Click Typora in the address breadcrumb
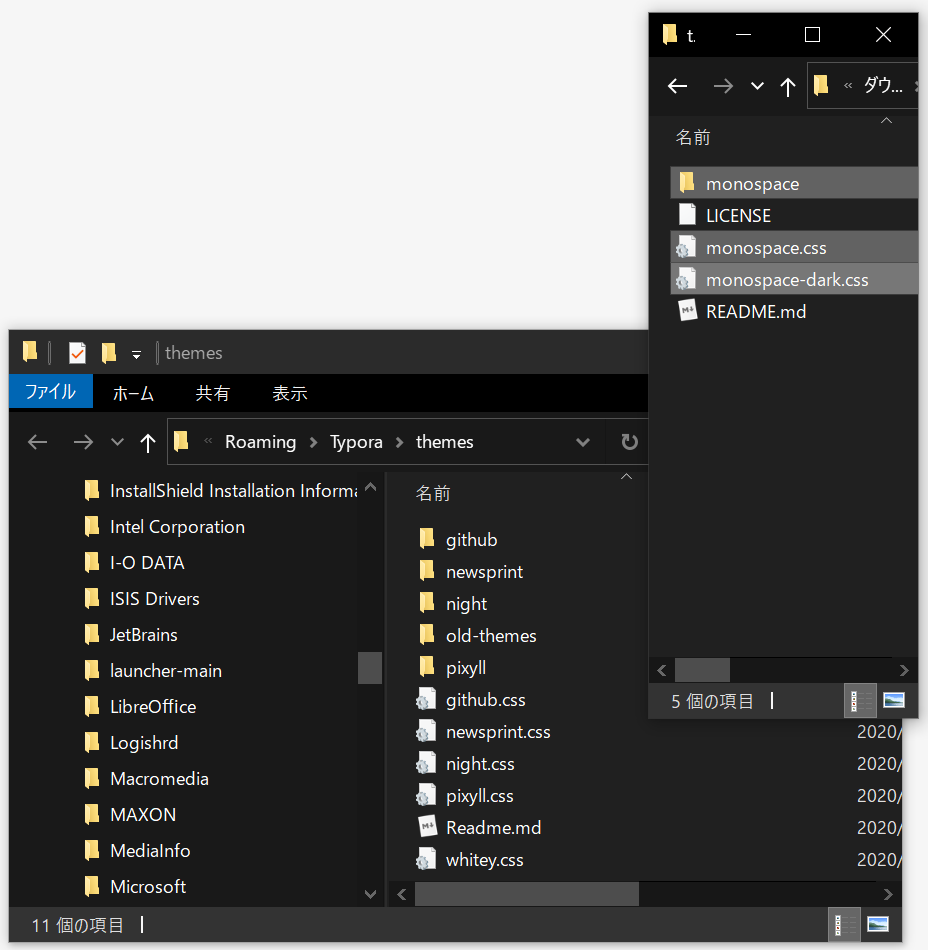The height and width of the screenshot is (950, 928). click(x=356, y=442)
